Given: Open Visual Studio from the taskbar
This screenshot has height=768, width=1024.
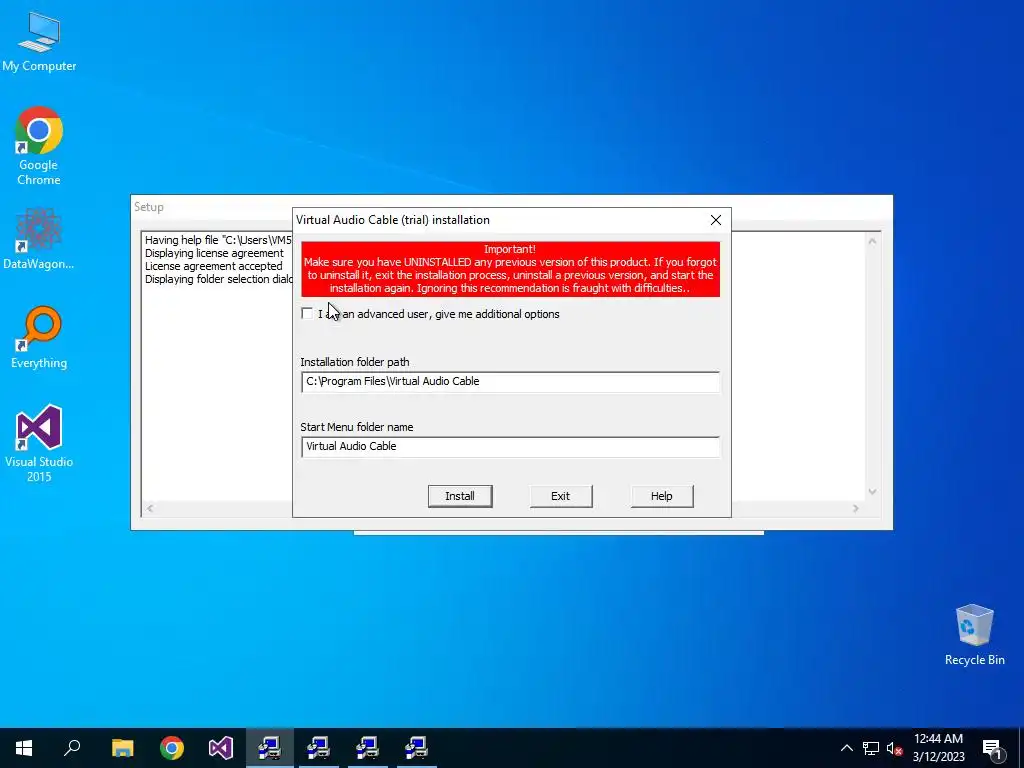Looking at the screenshot, I should [221, 748].
